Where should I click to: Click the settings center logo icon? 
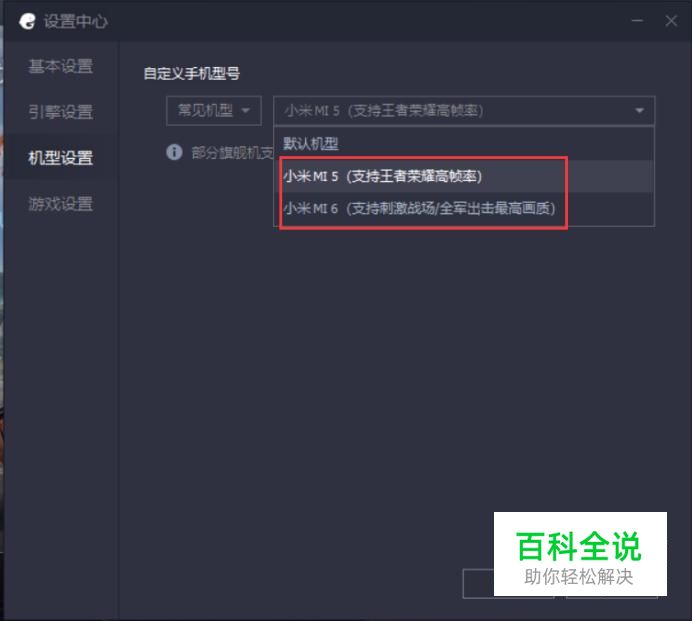27,21
